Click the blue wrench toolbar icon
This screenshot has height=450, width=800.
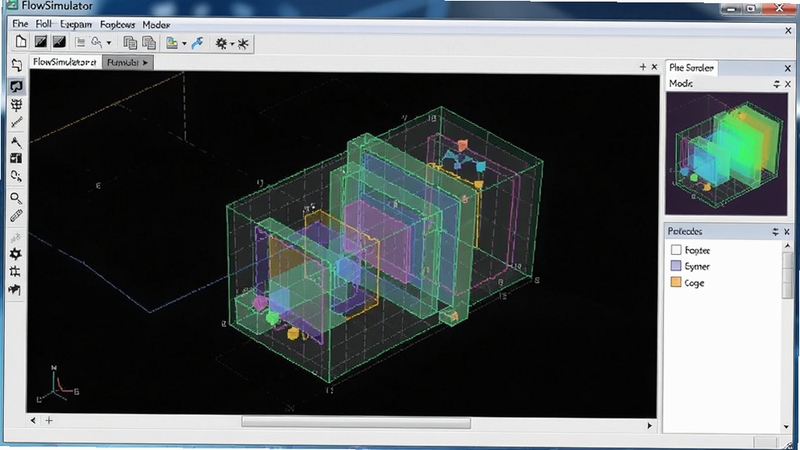tap(197, 43)
